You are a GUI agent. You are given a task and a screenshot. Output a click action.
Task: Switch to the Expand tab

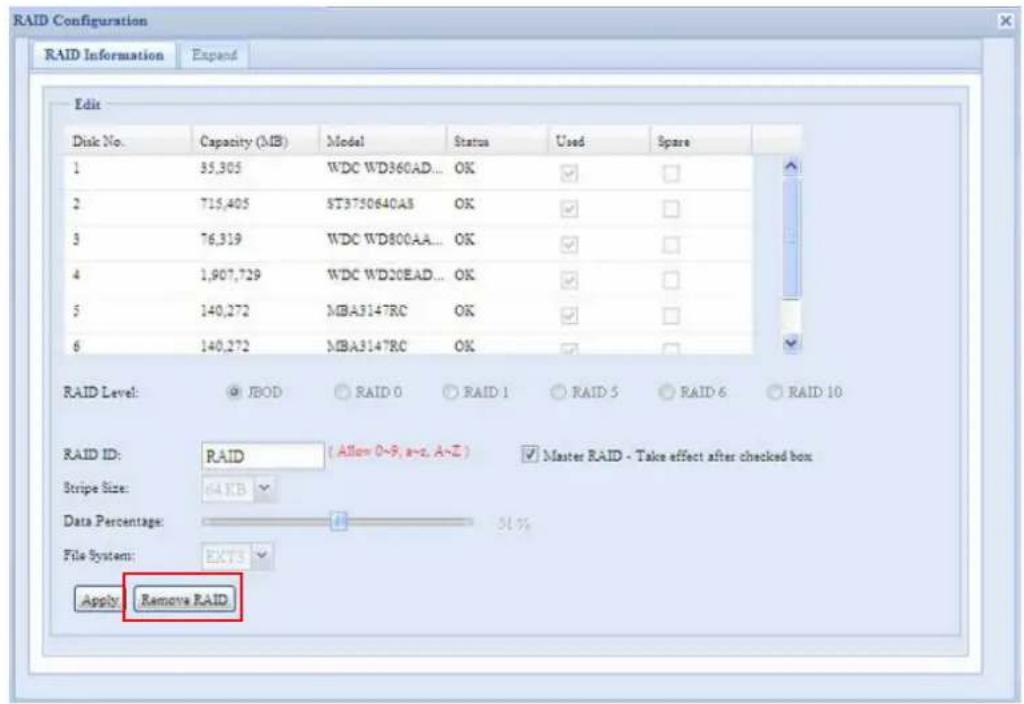[214, 56]
